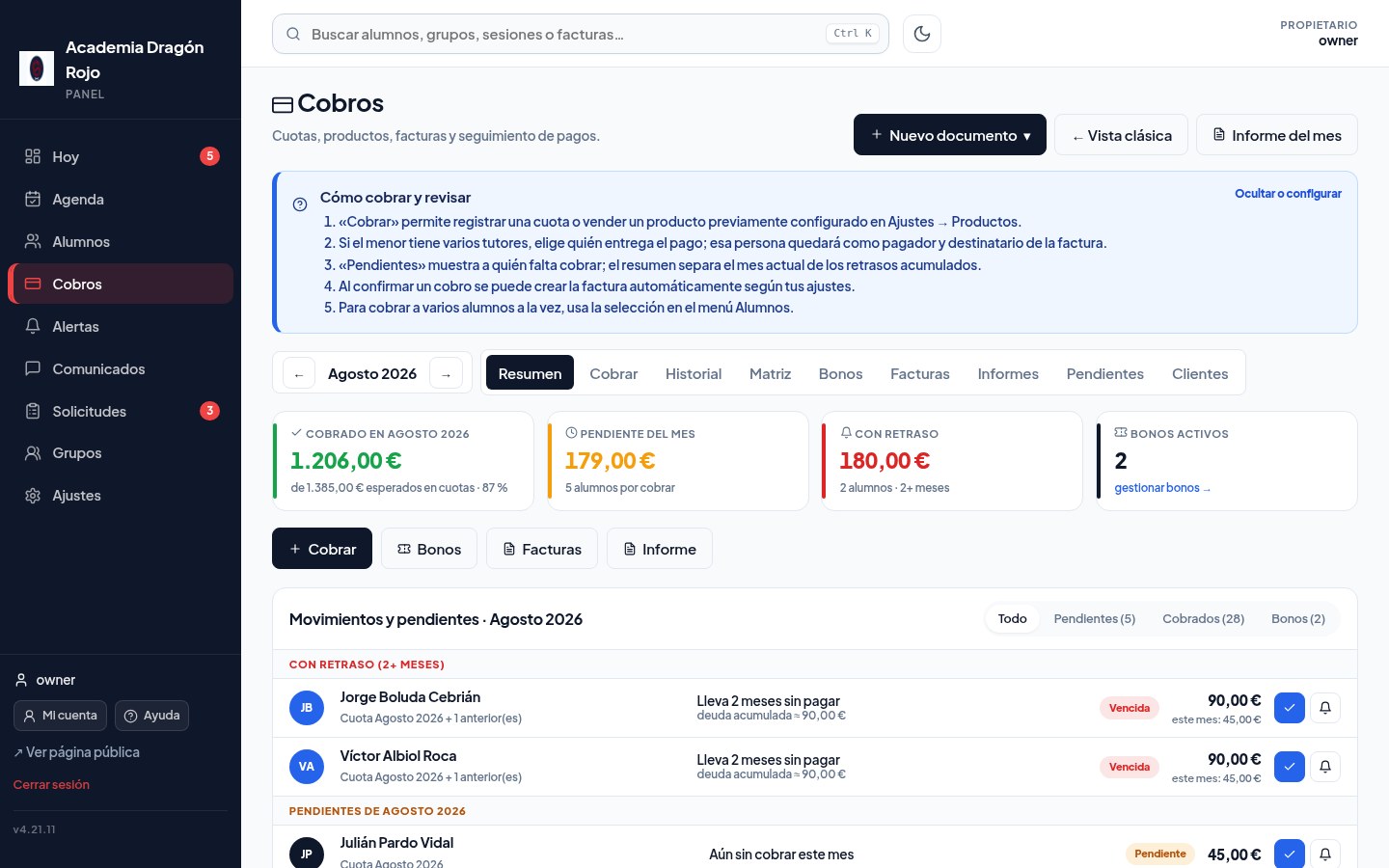Filter movements by Bonos (2)
The image size is (1389, 868).
pos(1298,618)
